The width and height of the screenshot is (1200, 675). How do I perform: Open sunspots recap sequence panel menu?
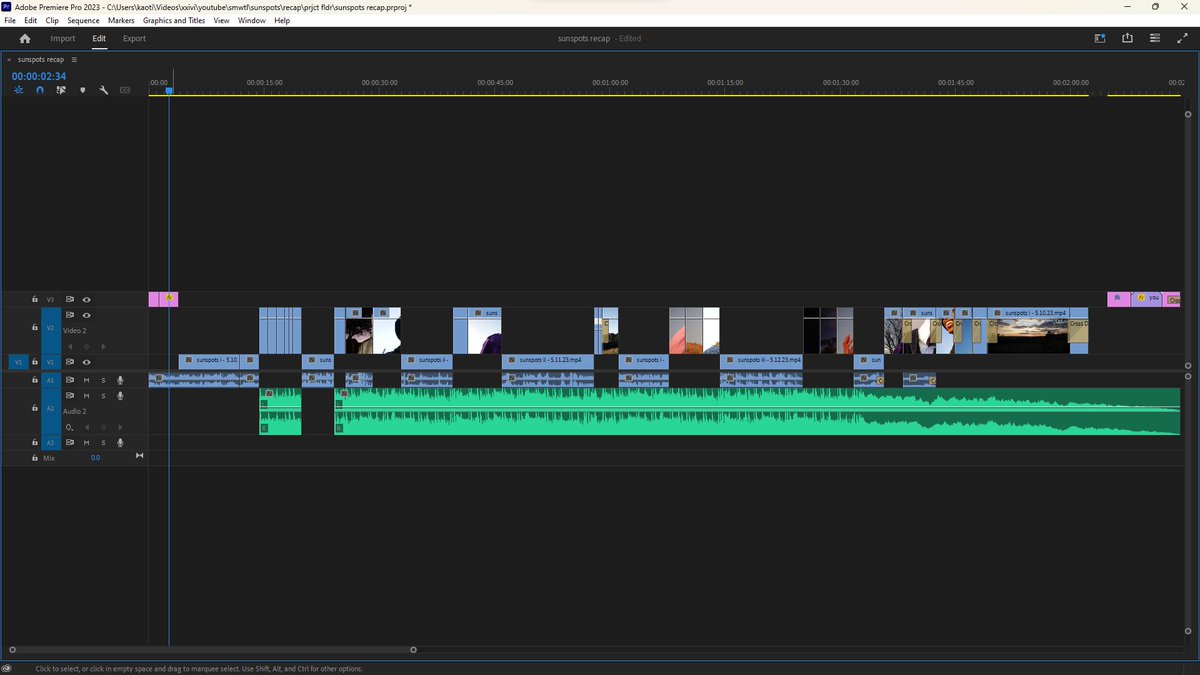pos(74,60)
